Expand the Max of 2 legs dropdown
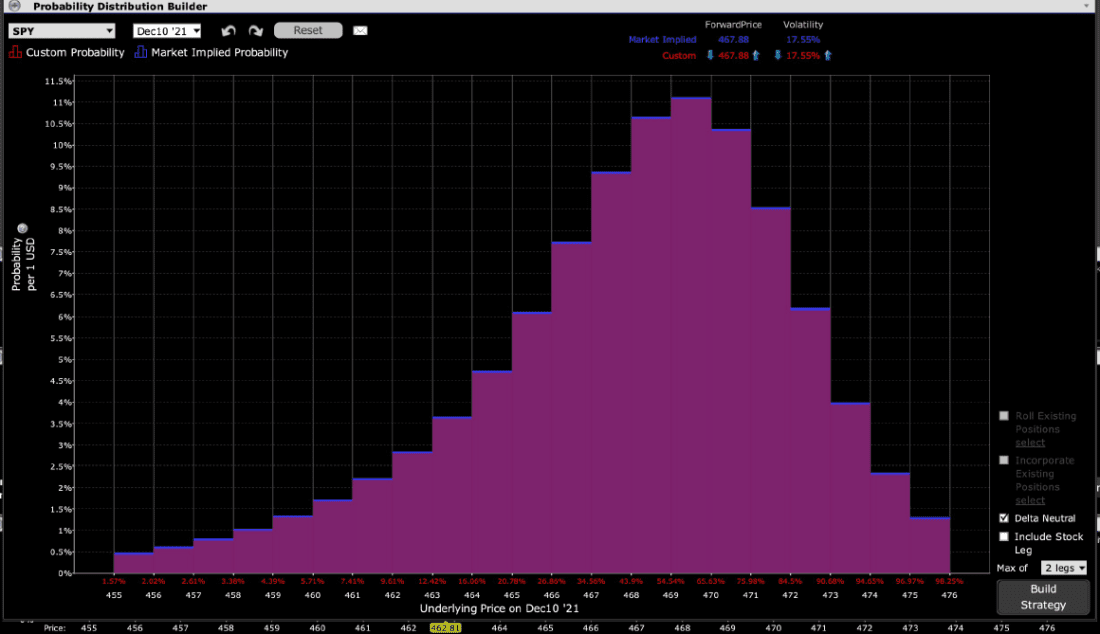The width and height of the screenshot is (1100, 634). 1063,568
